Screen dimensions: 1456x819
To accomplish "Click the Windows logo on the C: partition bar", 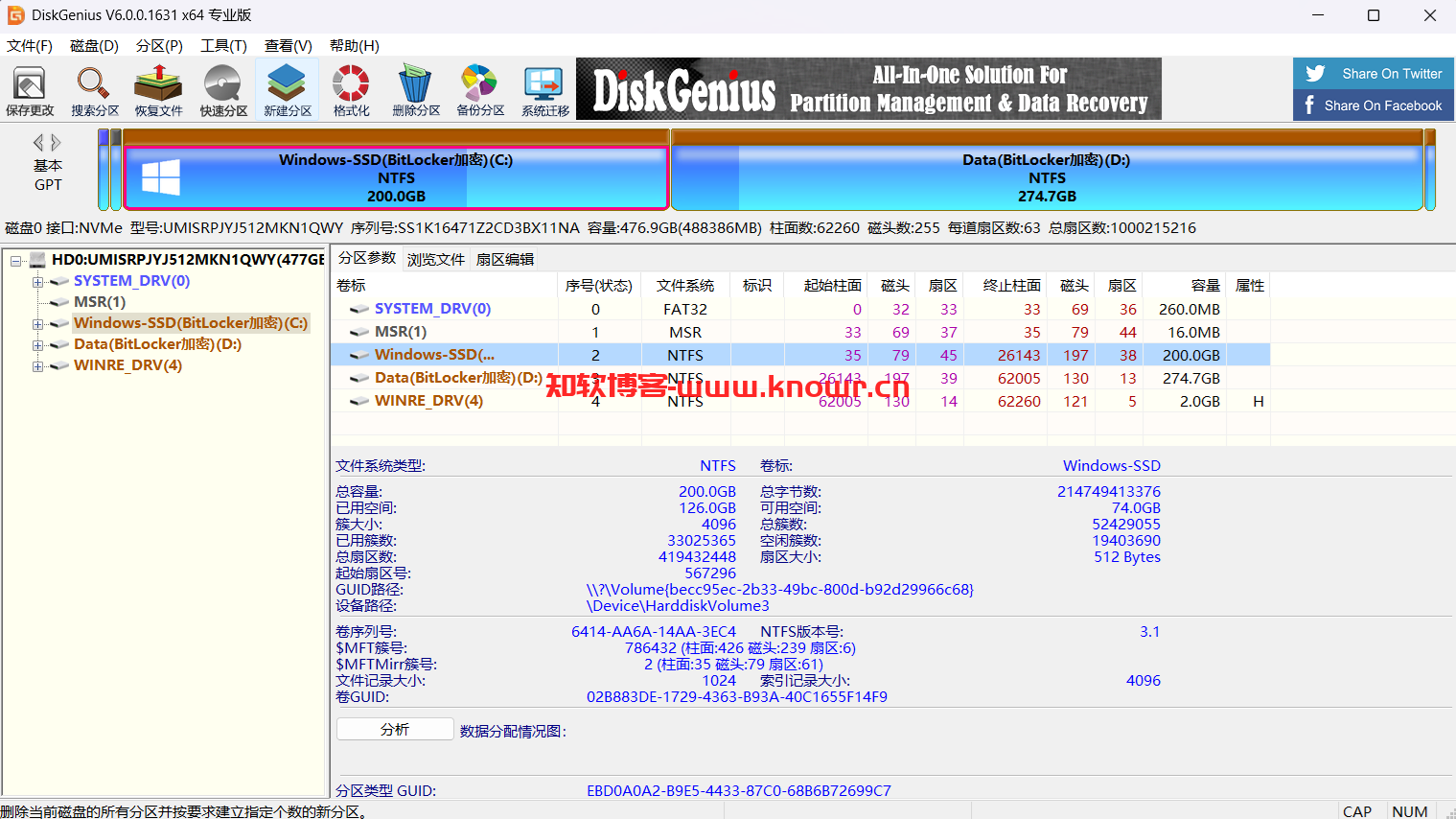I will (161, 177).
